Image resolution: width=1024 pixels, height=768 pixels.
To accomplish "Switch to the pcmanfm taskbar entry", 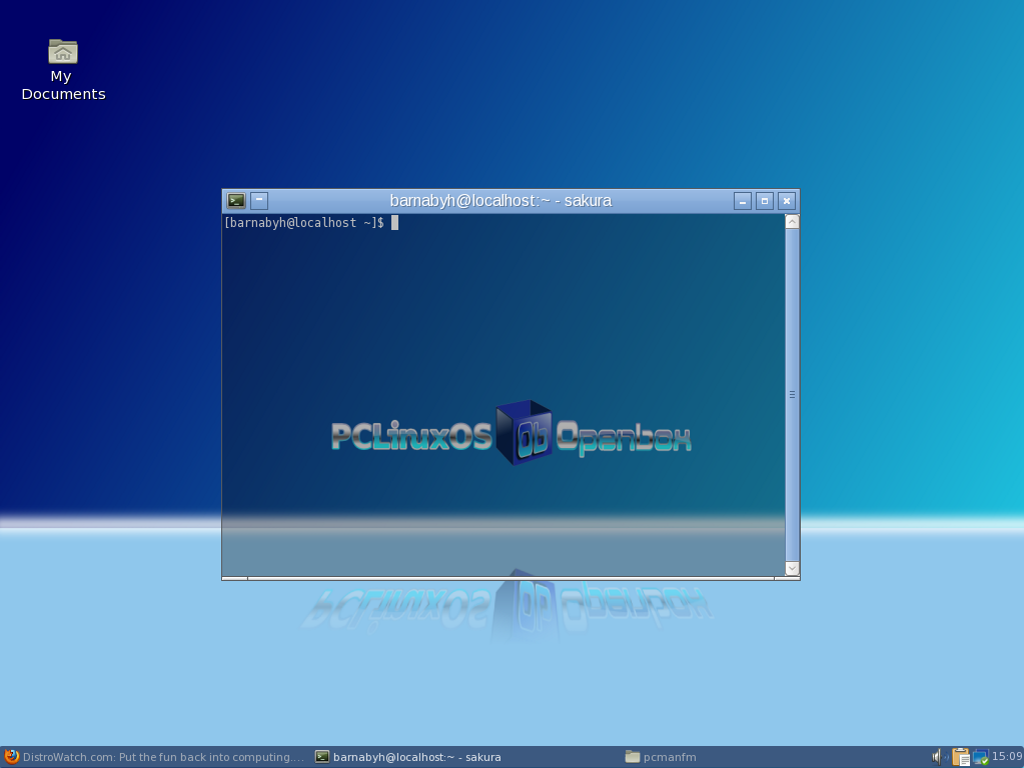I will [660, 757].
